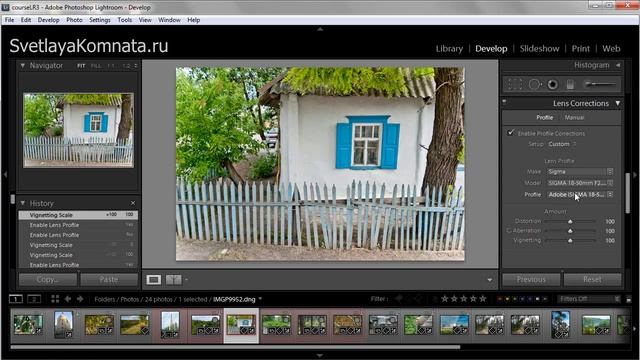Viewport: 640px width, 360px height.
Task: Switch to the Slideshow module
Action: (539, 49)
